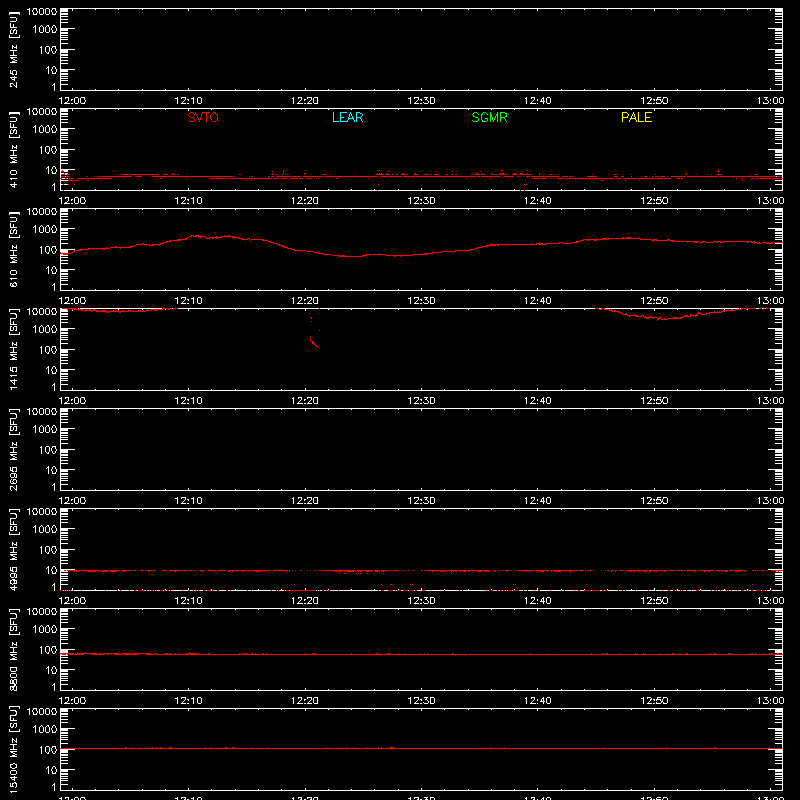Click 12:40 tick label under the 2695 MHz panel
This screenshot has height=800, width=800.
click(x=538, y=501)
